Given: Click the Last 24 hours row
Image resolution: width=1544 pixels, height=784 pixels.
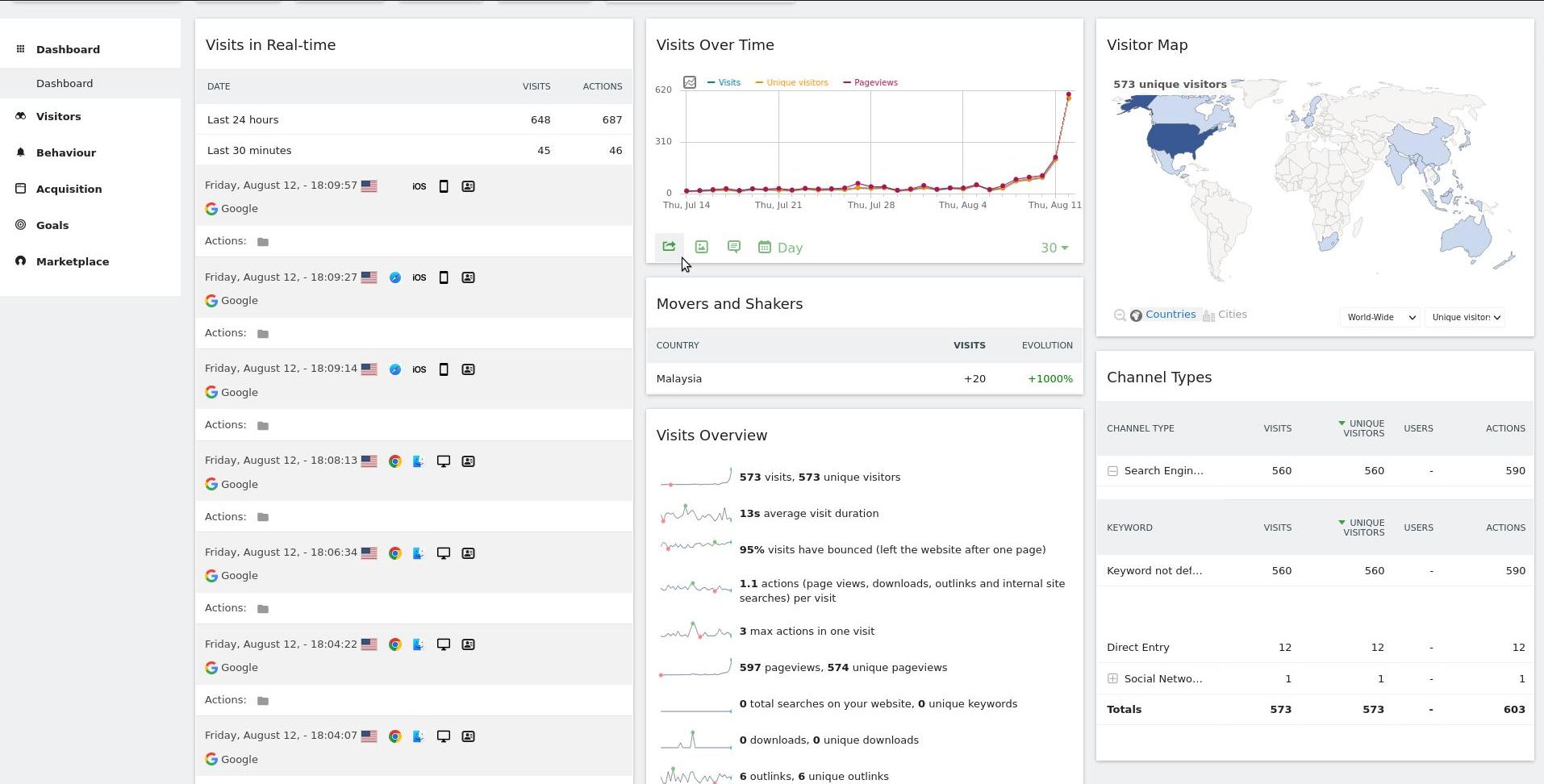Looking at the screenshot, I should point(414,119).
